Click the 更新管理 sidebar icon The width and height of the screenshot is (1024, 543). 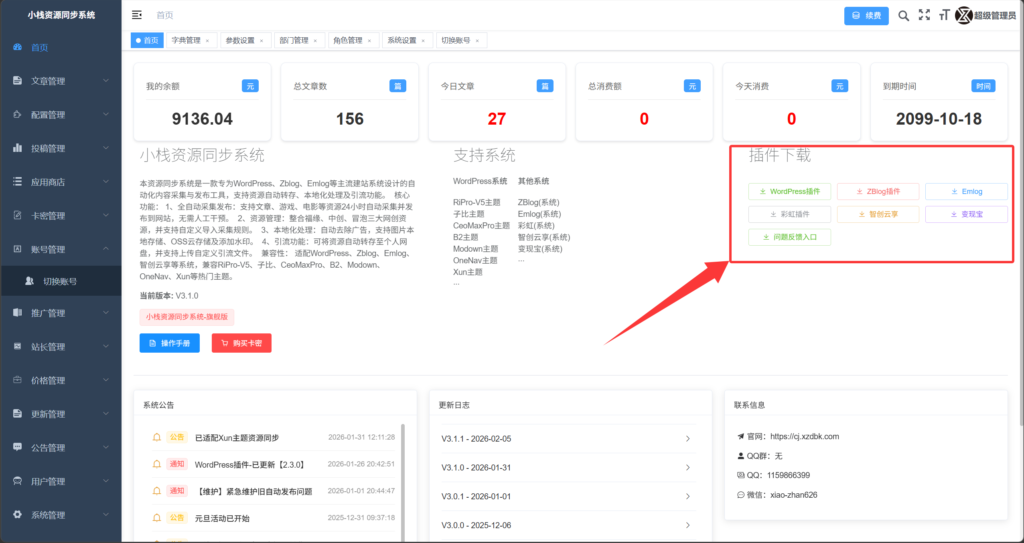tap(18, 414)
